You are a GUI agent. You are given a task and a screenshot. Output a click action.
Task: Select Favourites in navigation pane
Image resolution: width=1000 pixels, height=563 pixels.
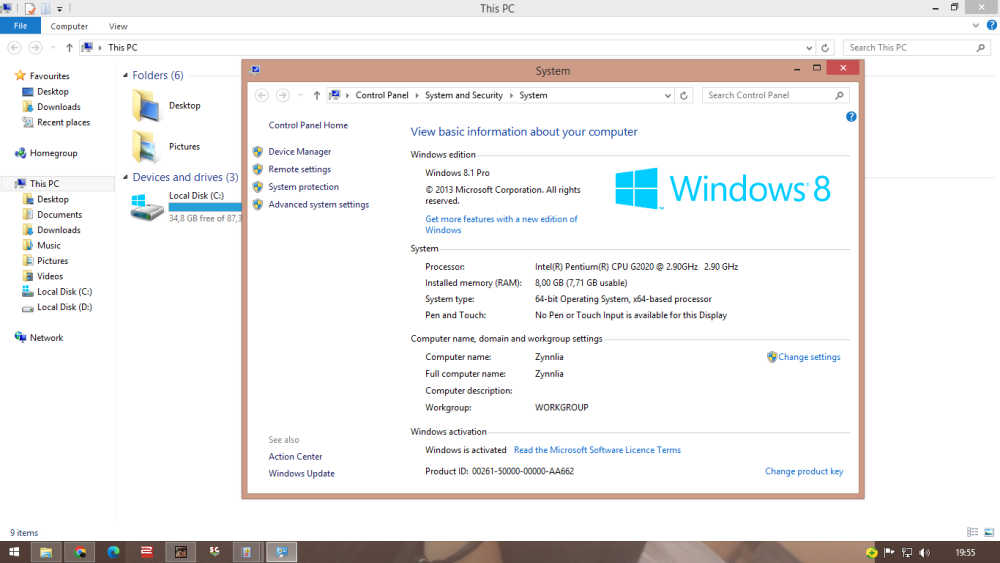49,76
